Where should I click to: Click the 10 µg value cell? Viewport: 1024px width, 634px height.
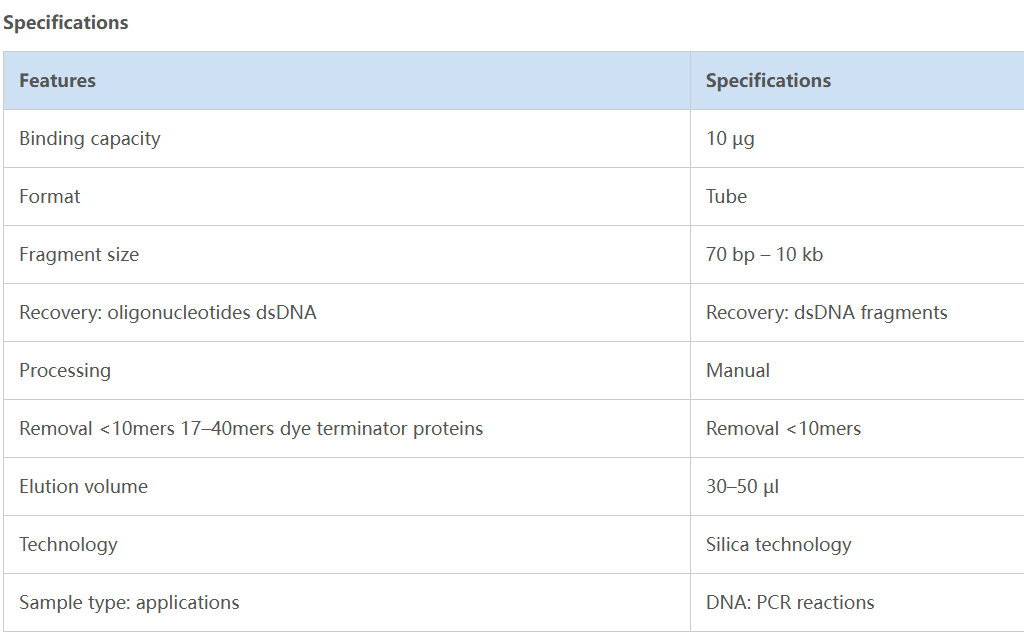[730, 139]
